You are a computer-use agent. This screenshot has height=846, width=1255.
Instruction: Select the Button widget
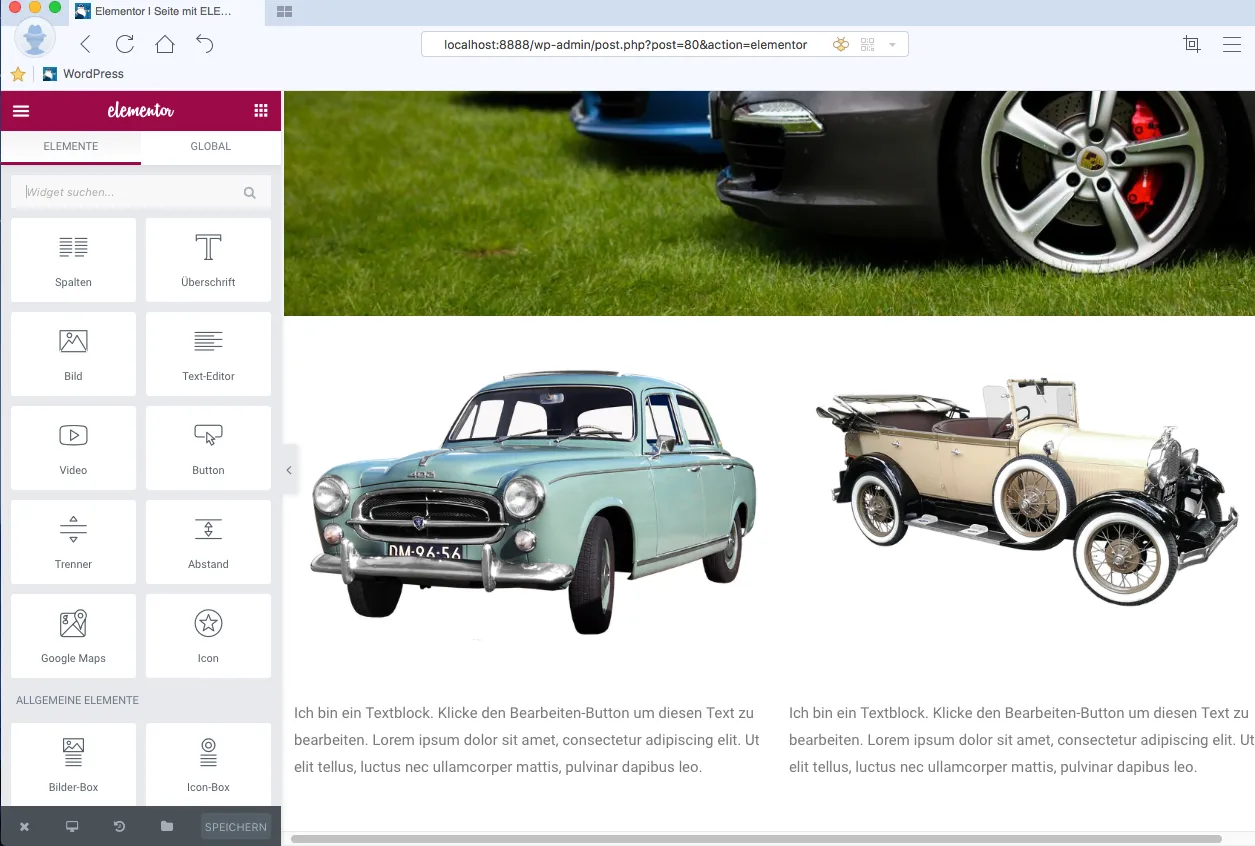click(208, 448)
